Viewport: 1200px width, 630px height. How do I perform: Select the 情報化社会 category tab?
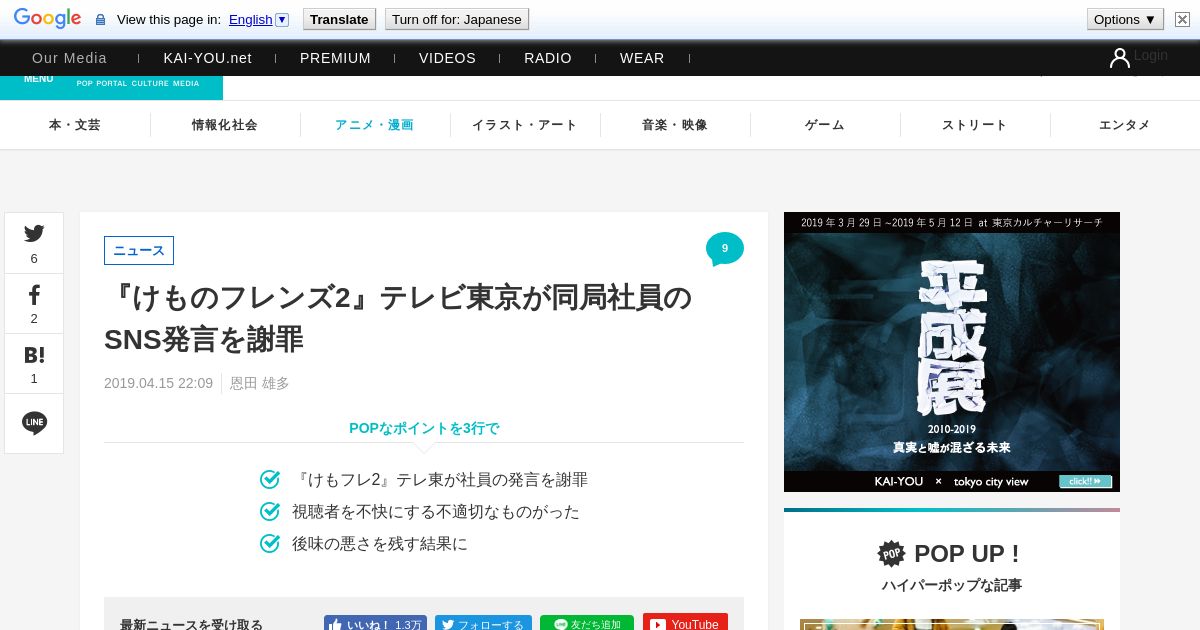coord(225,125)
